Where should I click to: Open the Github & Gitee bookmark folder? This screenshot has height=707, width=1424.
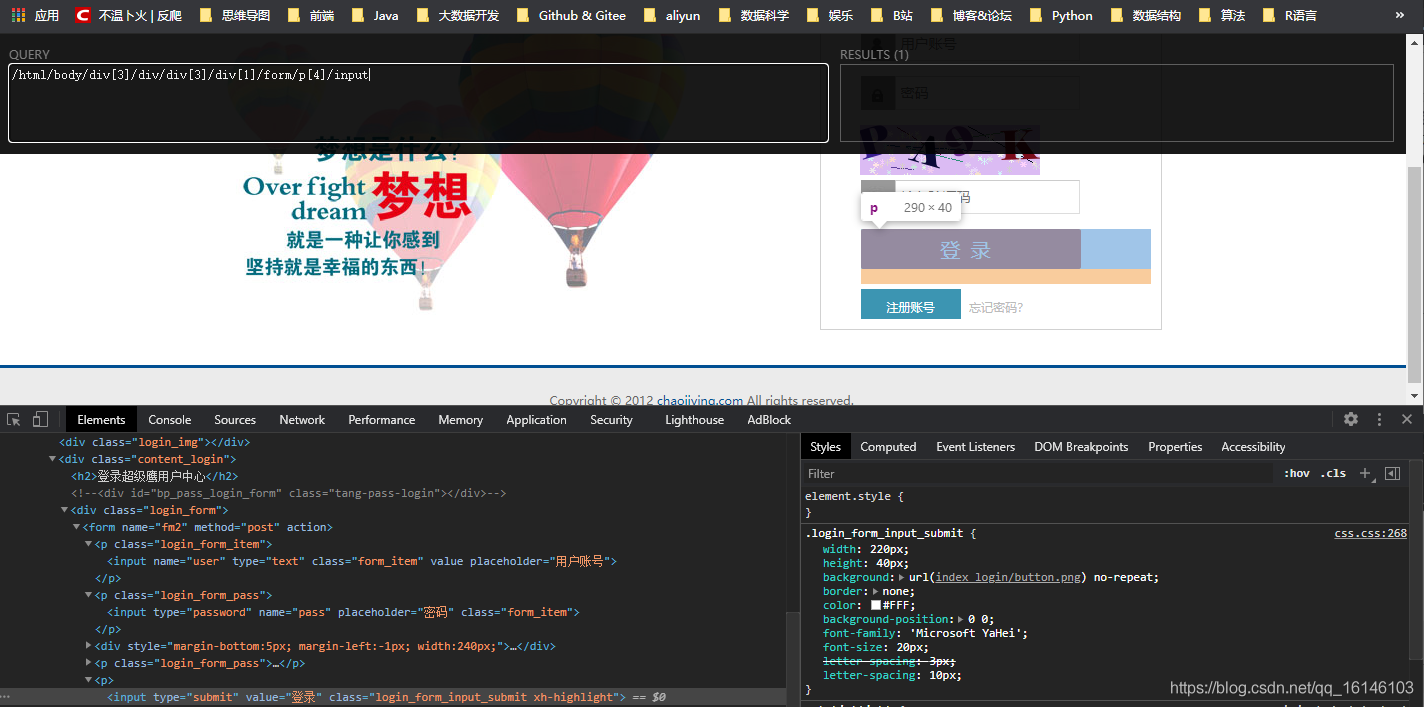coord(571,16)
